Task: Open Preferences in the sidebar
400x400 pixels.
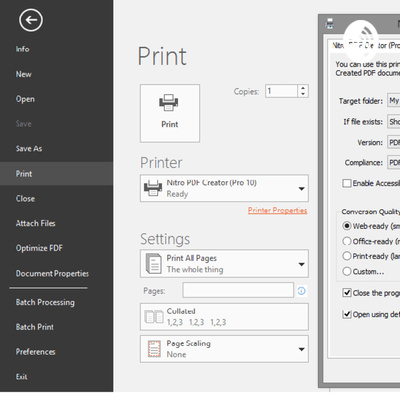Action: pyautogui.click(x=35, y=352)
